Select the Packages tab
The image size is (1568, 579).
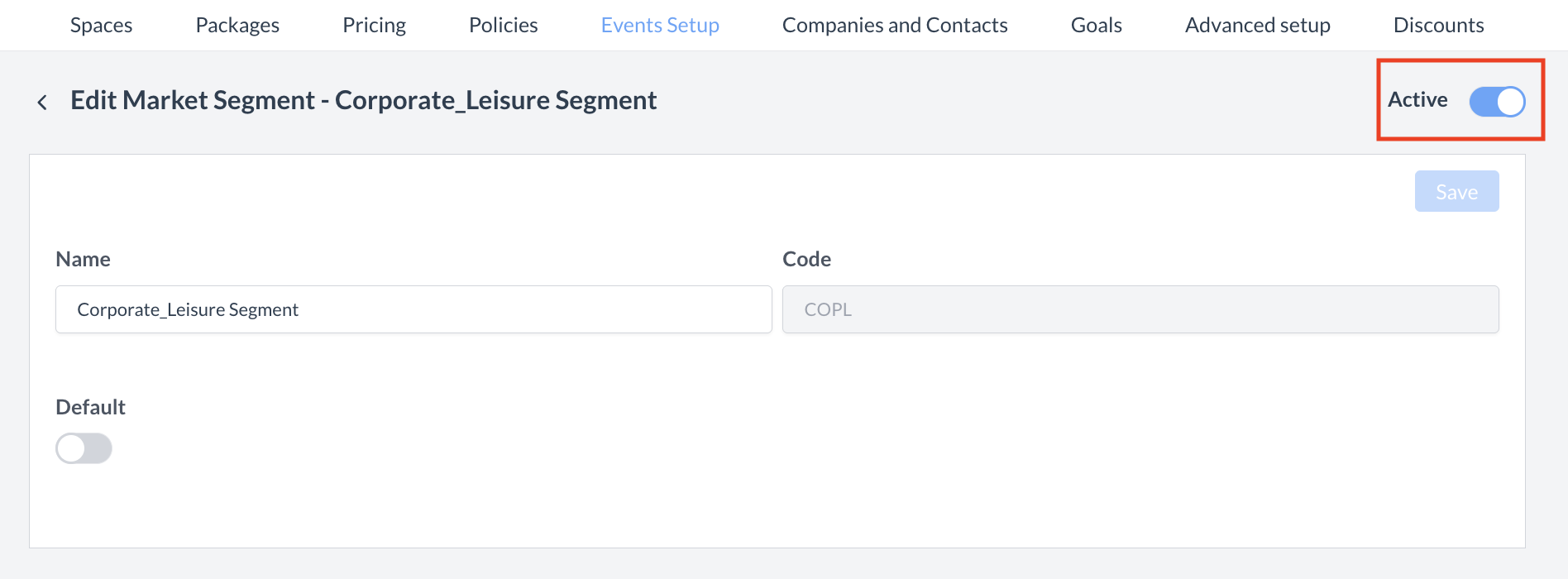click(237, 25)
